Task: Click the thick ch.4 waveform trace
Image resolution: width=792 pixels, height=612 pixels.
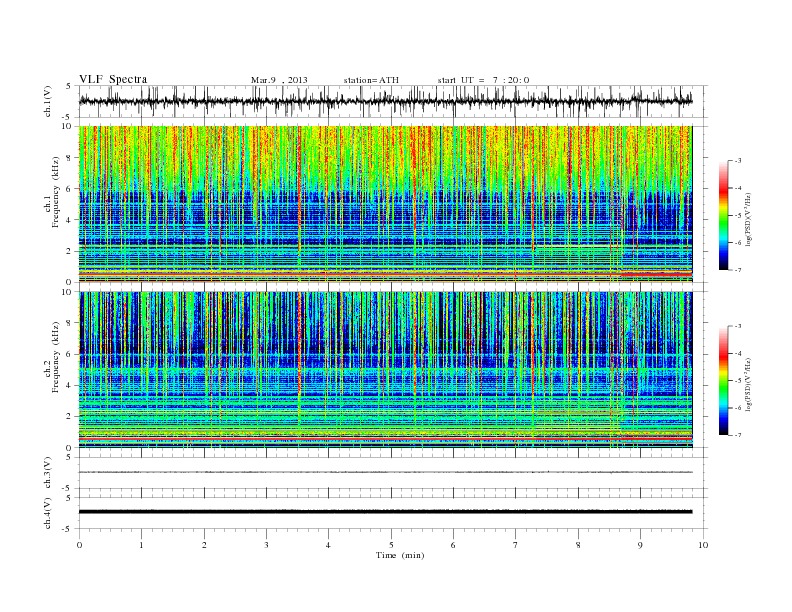Action: tap(385, 512)
